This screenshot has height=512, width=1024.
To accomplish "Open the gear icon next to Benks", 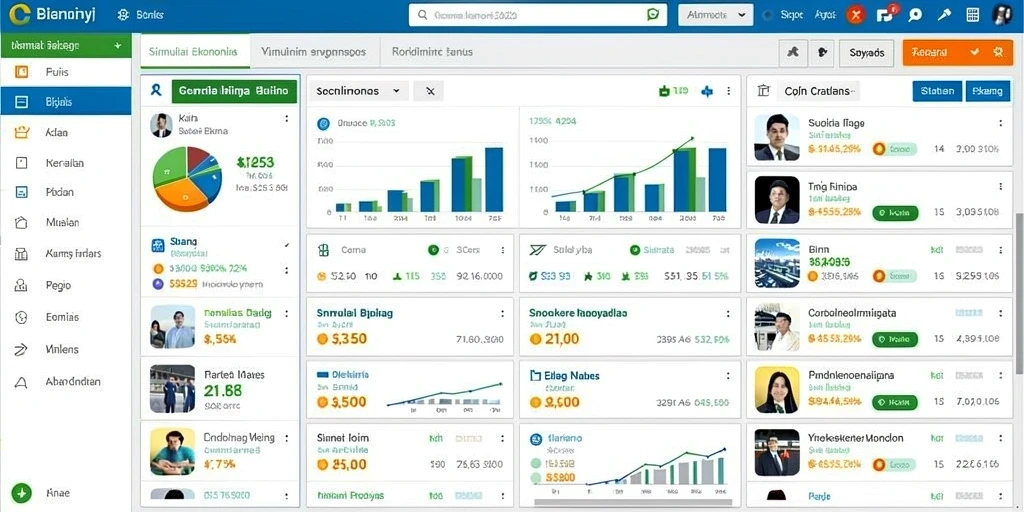I will (123, 15).
